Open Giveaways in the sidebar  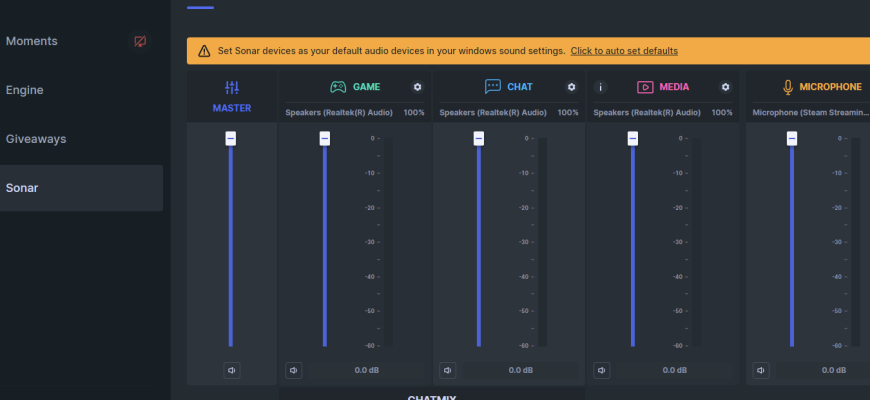pos(36,139)
